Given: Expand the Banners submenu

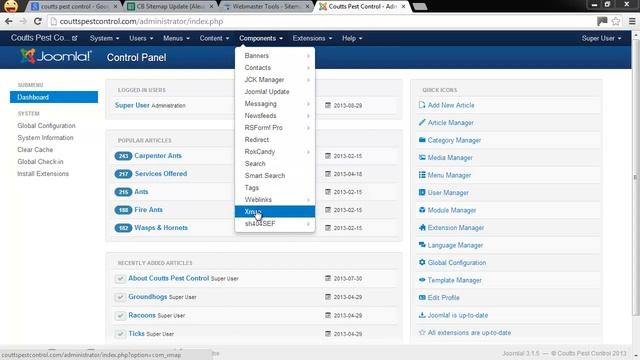Looking at the screenshot, I should (275, 56).
